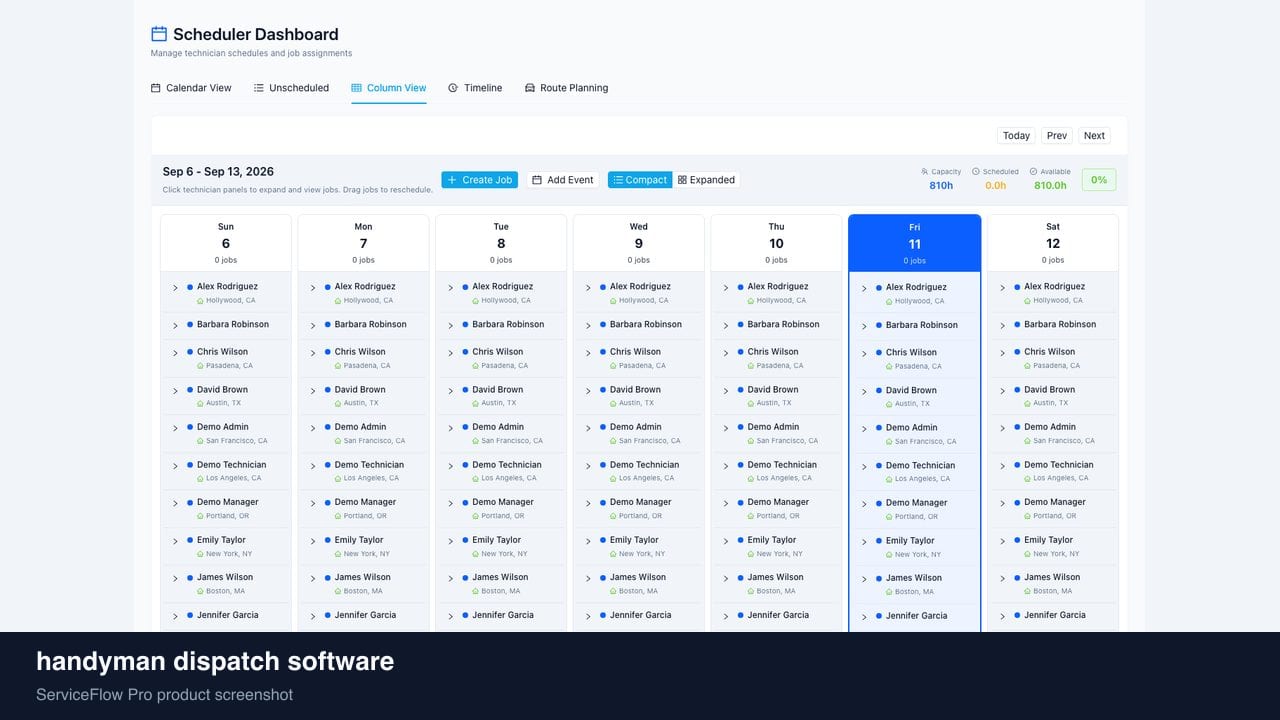Switch to the Timeline tab
This screenshot has height=720, width=1280.
(475, 88)
